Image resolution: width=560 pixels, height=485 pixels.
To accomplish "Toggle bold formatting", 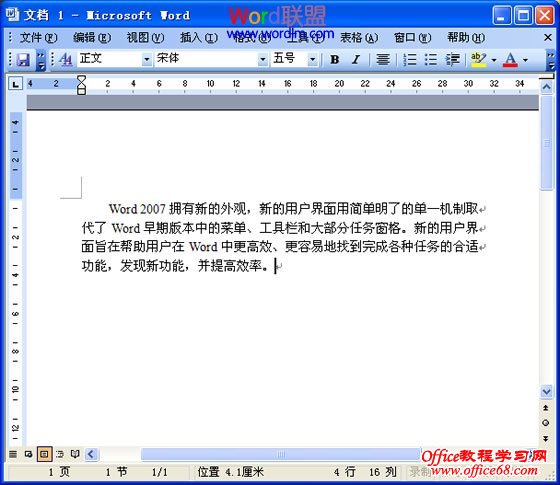I will (x=335, y=60).
